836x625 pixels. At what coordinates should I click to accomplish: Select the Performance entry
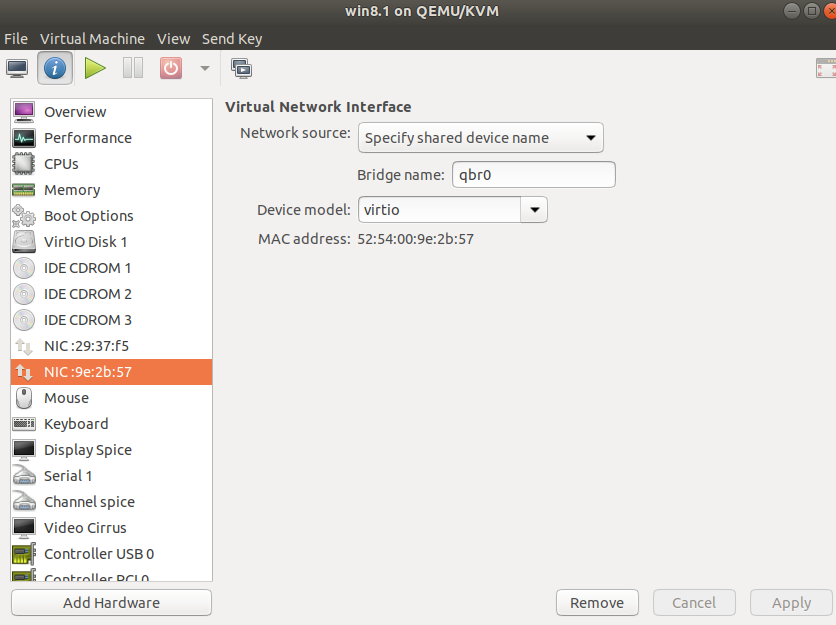point(111,138)
